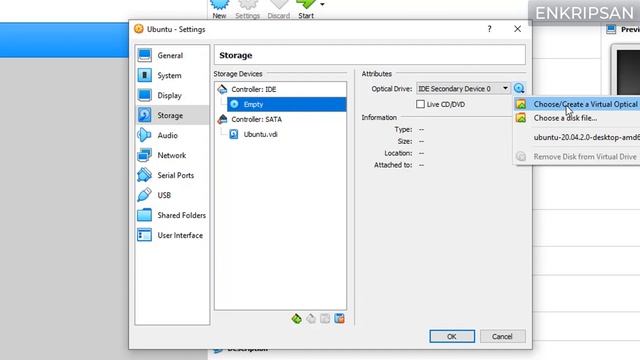The height and width of the screenshot is (360, 640).
Task: Click the remove storage controller icon
Action: coord(311,318)
